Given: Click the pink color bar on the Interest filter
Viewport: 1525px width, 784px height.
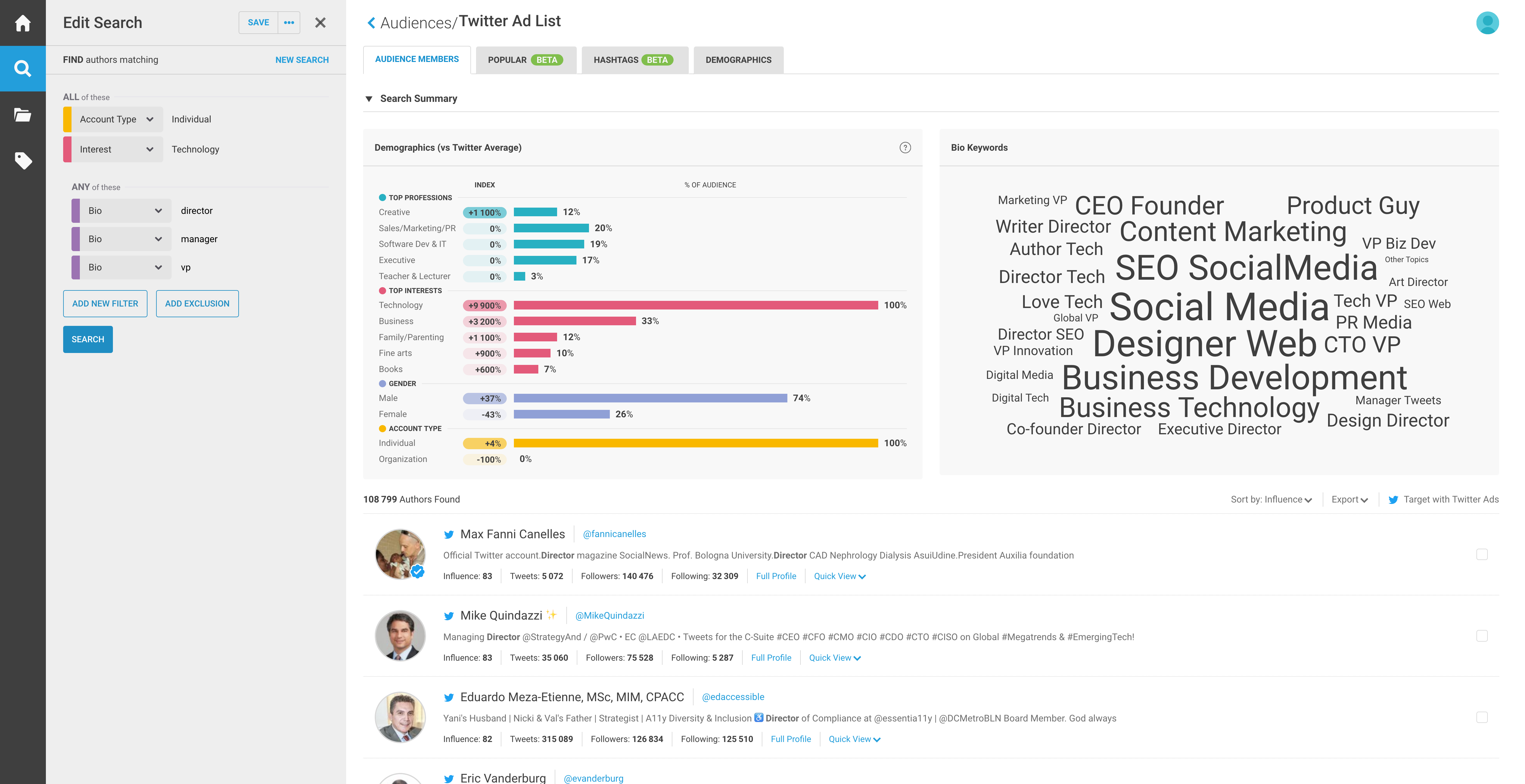Looking at the screenshot, I should click(67, 149).
